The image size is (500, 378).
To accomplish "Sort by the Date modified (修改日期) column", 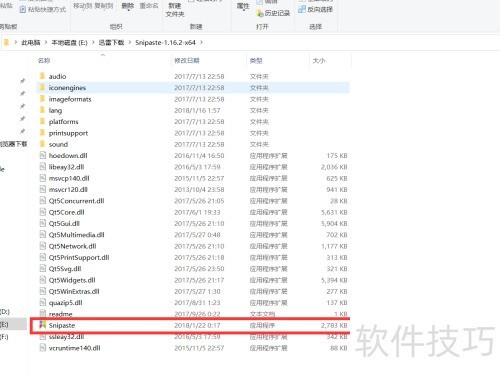I will coord(187,60).
